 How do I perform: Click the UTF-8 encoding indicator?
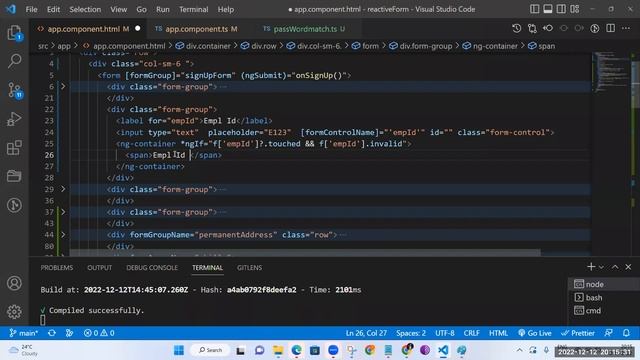(445, 333)
